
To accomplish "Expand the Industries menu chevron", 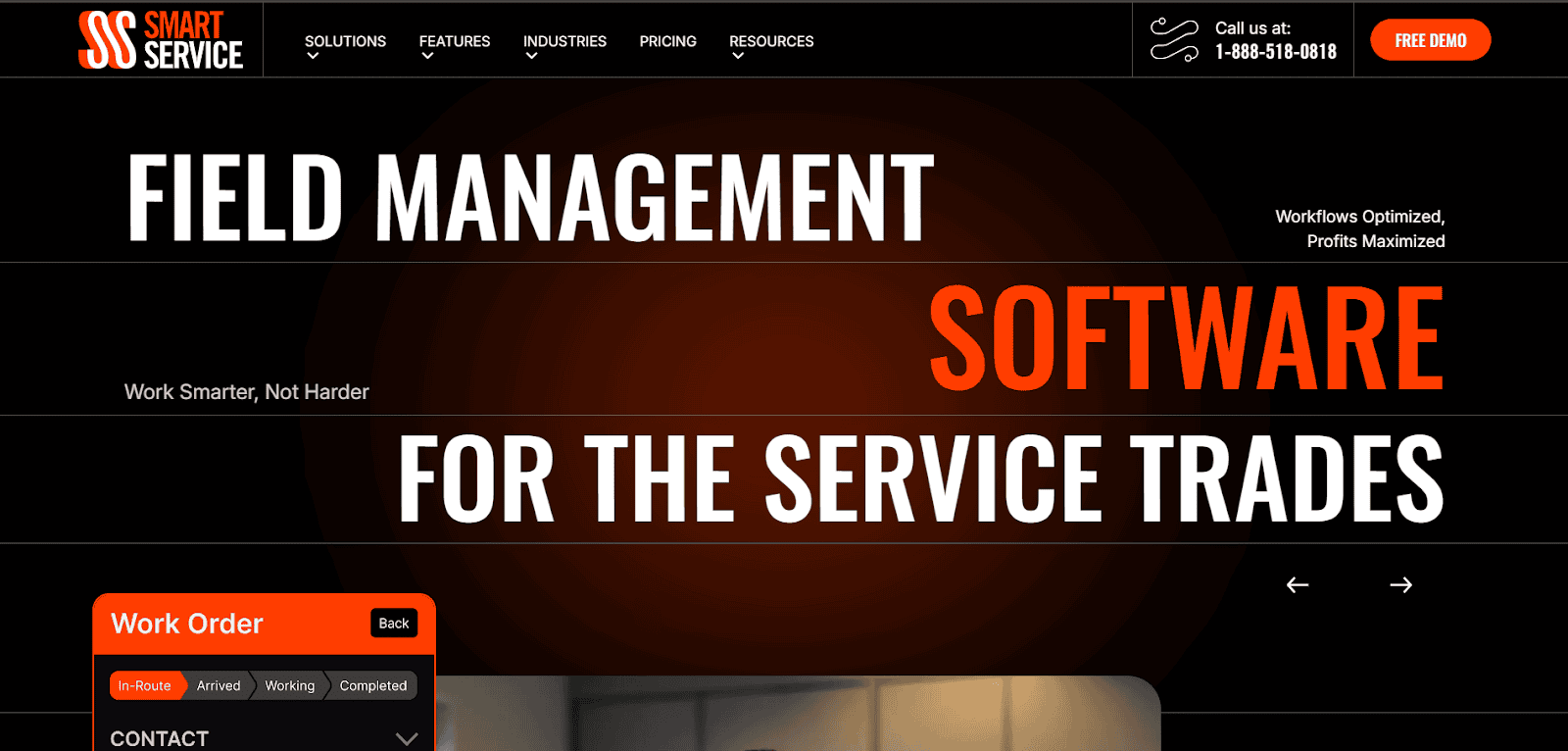I will [x=531, y=57].
